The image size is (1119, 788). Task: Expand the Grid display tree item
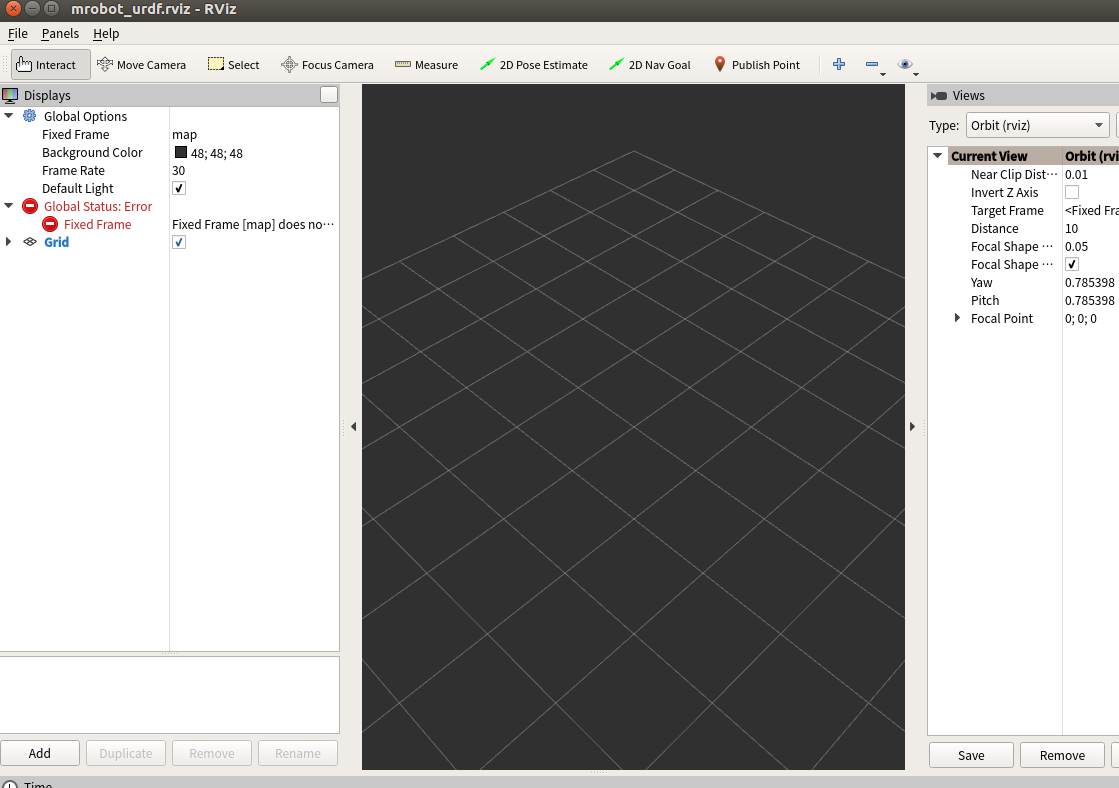tap(9, 242)
